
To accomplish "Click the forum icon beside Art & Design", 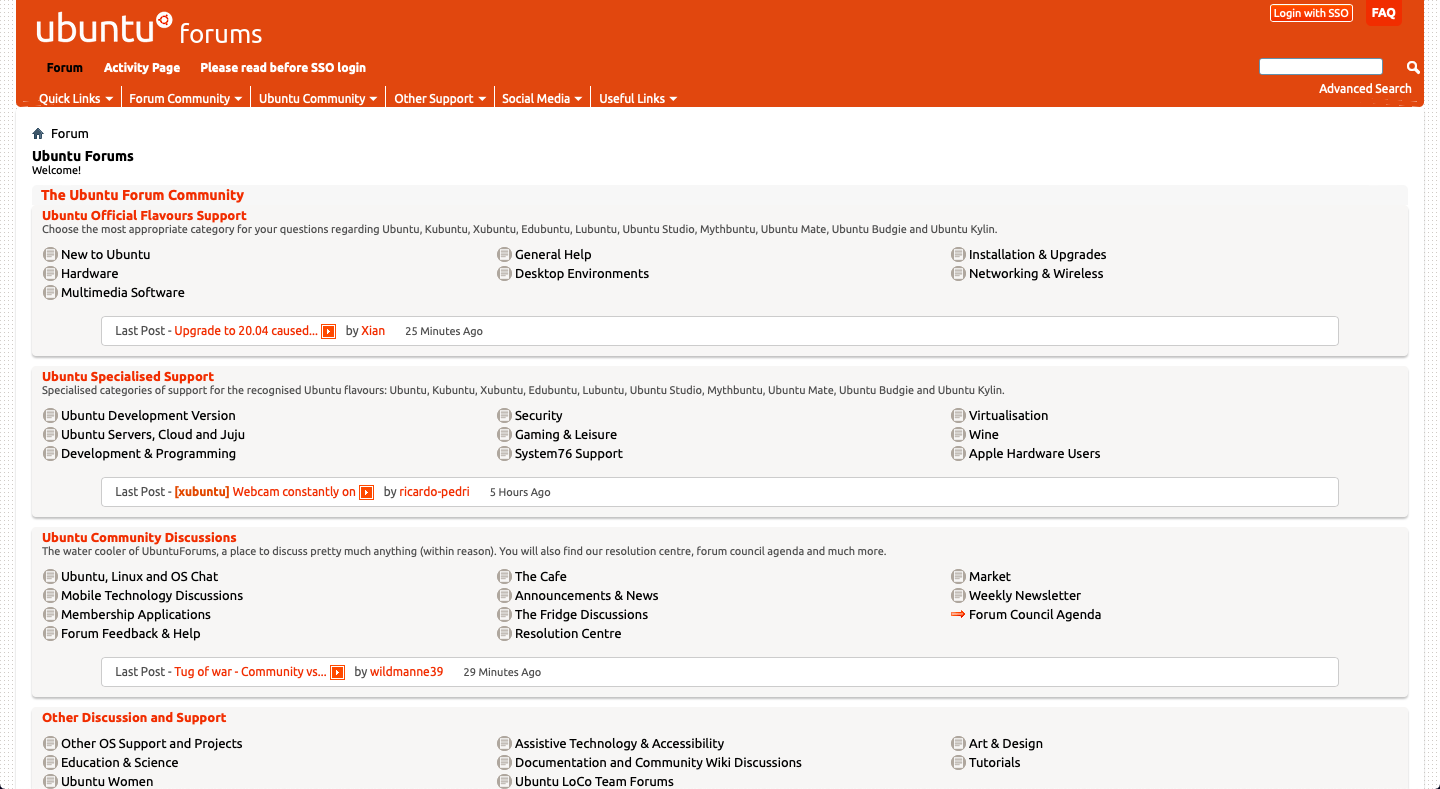I will coord(958,744).
